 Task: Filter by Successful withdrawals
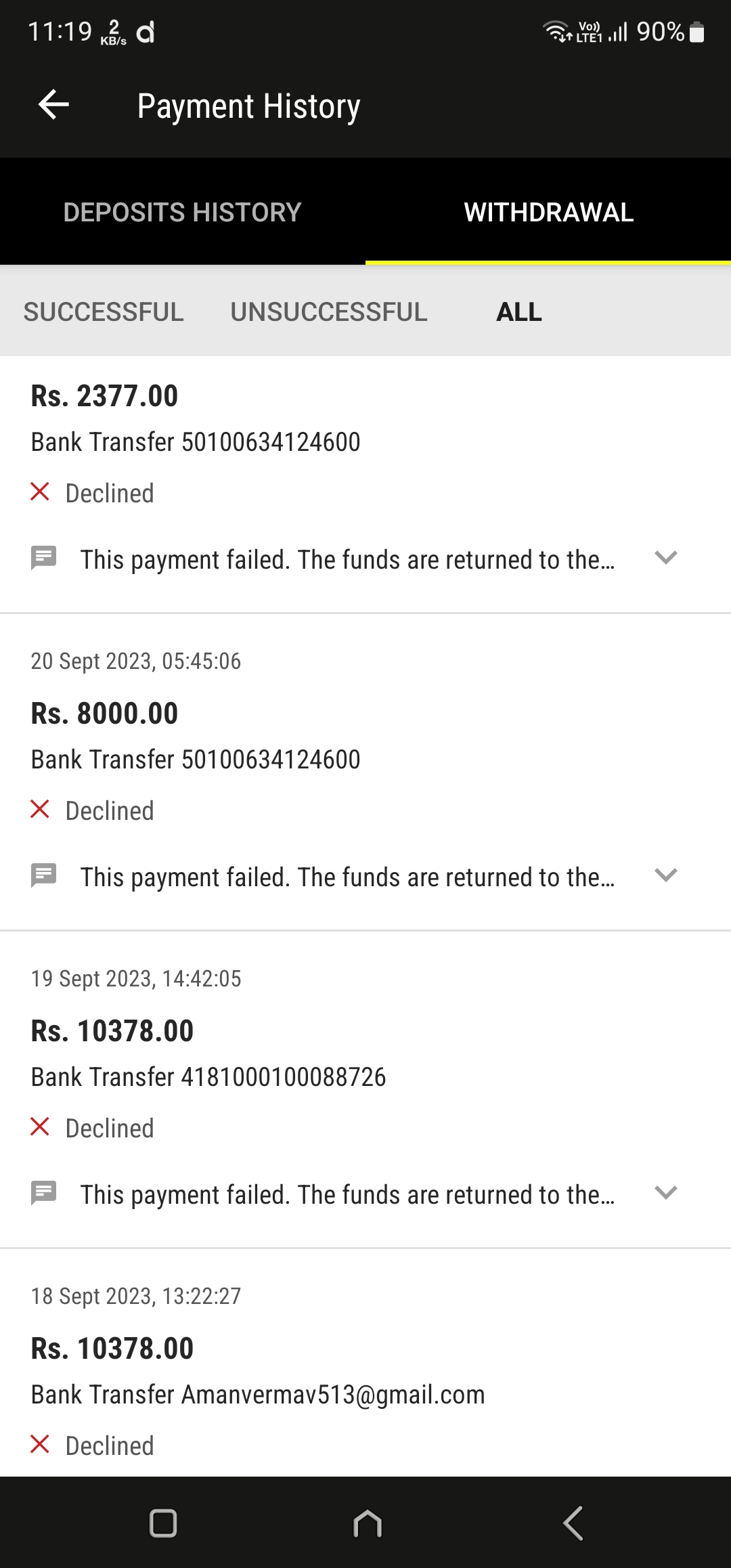(x=104, y=312)
